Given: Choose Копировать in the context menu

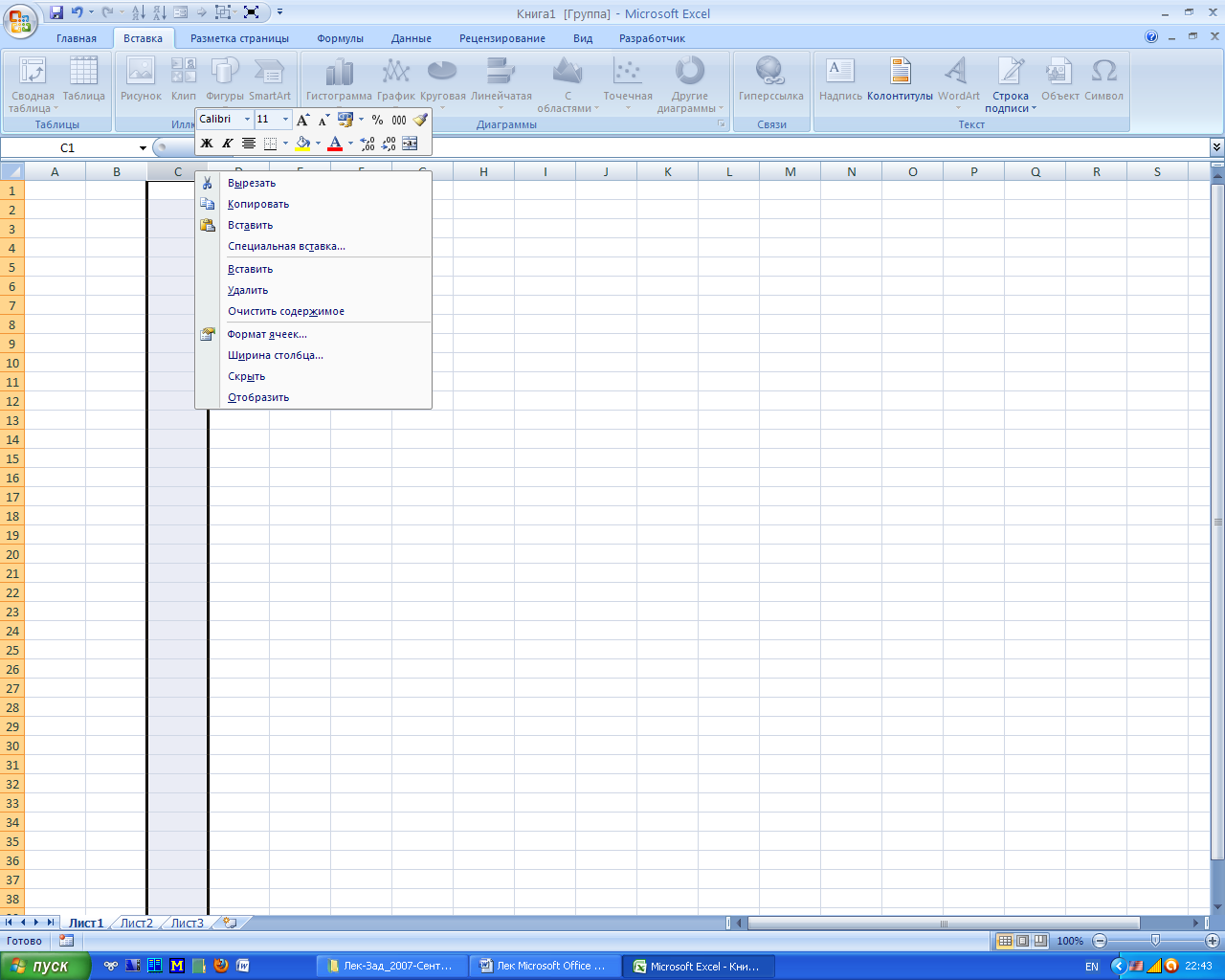Looking at the screenshot, I should pyautogui.click(x=314, y=204).
